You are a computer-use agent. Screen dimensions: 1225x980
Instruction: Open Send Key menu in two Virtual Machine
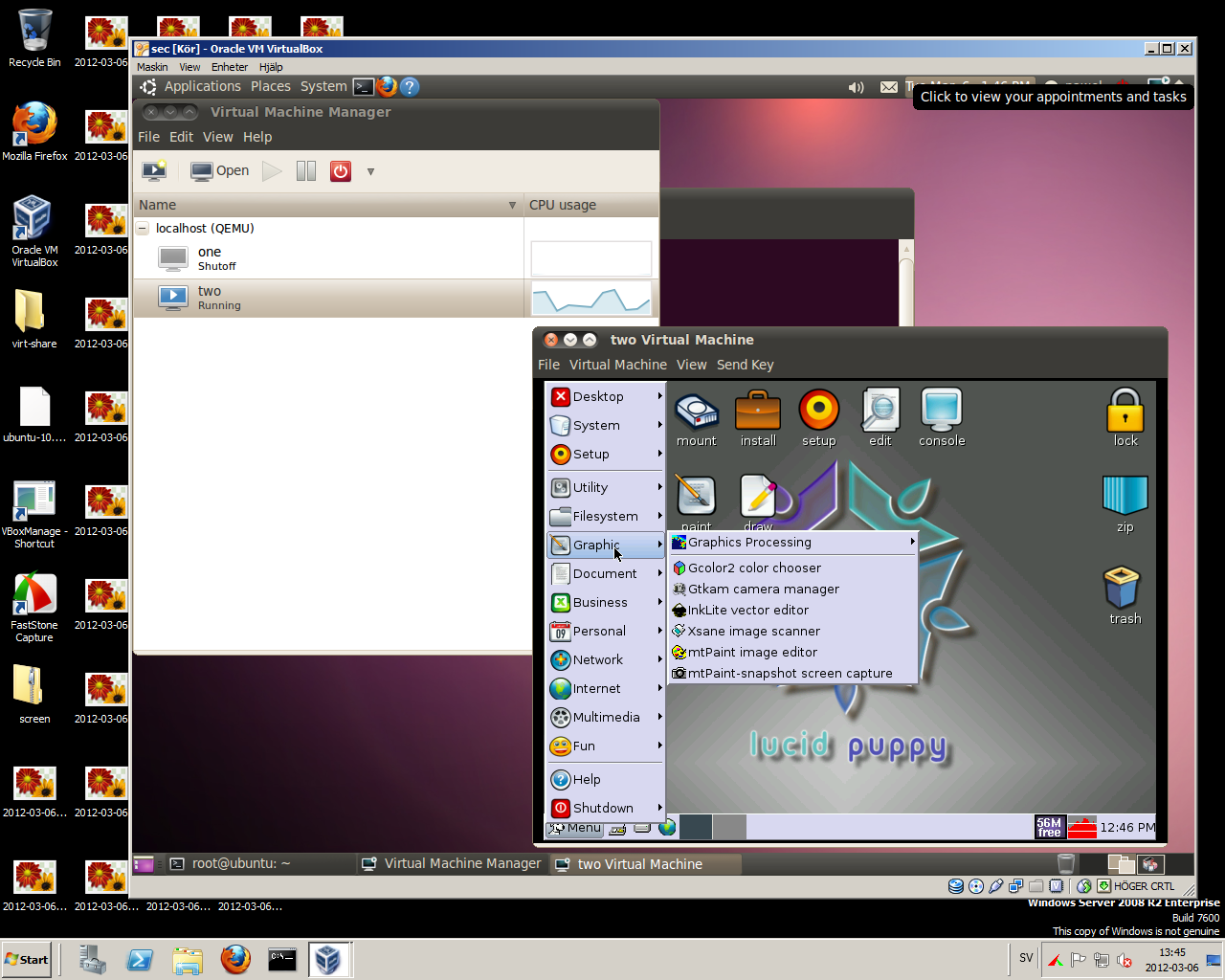745,365
